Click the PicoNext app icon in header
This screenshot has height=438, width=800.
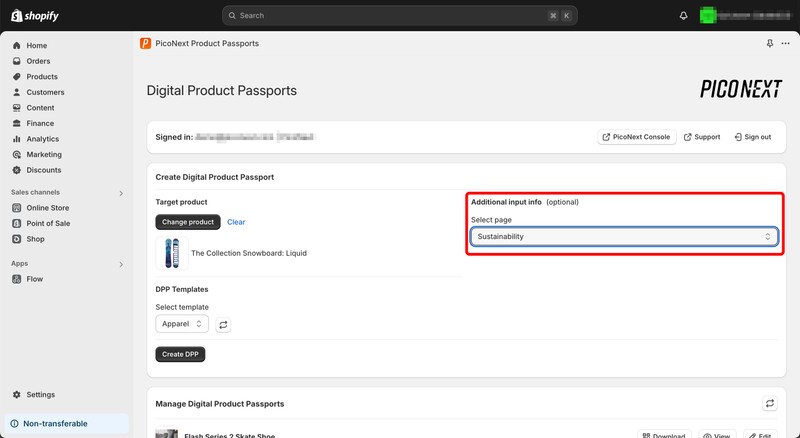(x=146, y=44)
